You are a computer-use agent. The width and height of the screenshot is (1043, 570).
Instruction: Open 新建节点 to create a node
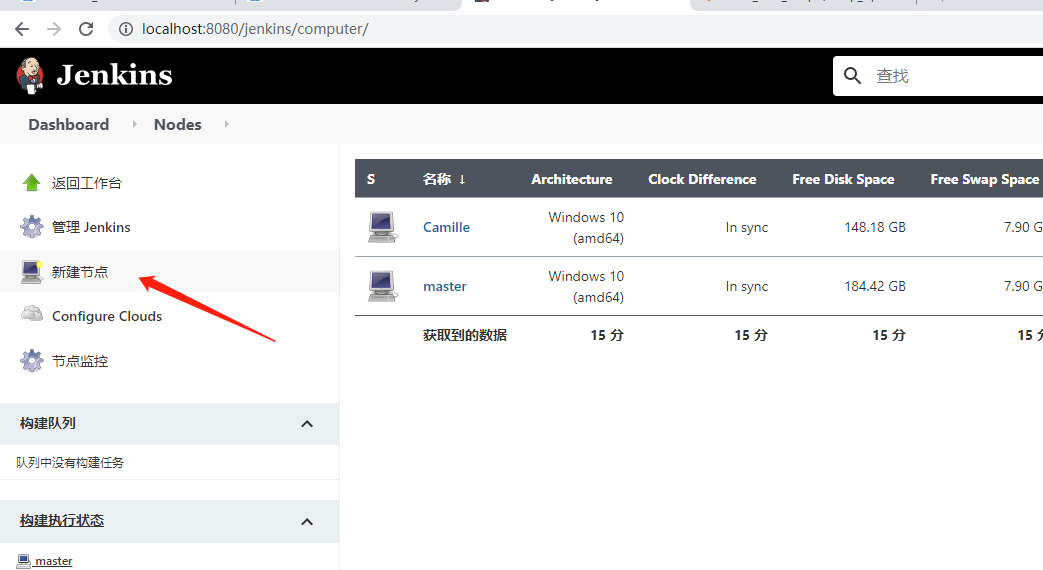[x=80, y=272]
